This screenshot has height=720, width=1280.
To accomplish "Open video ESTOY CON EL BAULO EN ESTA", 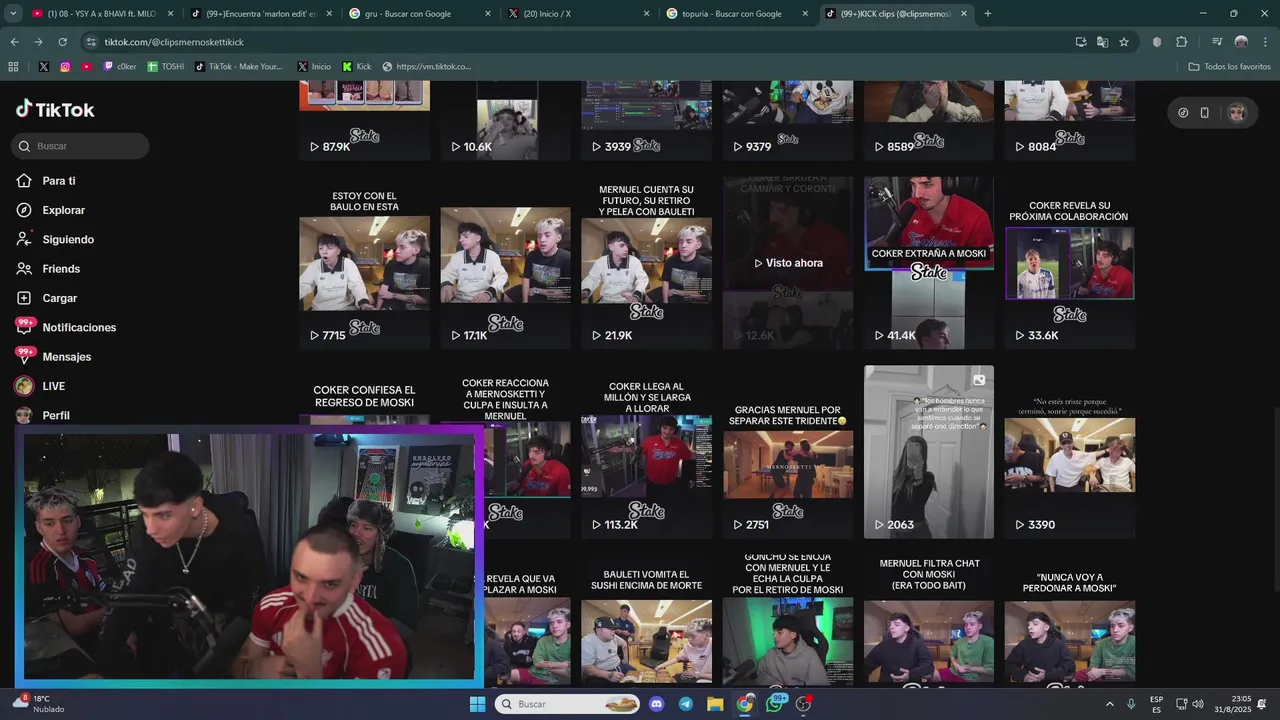I will coord(364,263).
